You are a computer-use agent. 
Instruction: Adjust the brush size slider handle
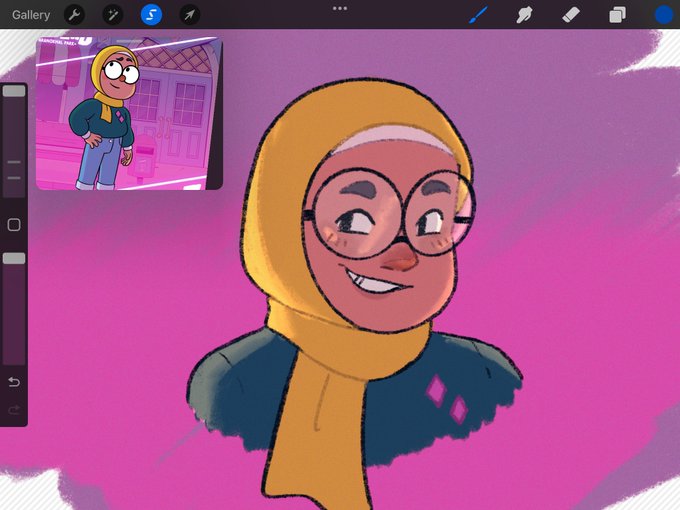(14, 91)
